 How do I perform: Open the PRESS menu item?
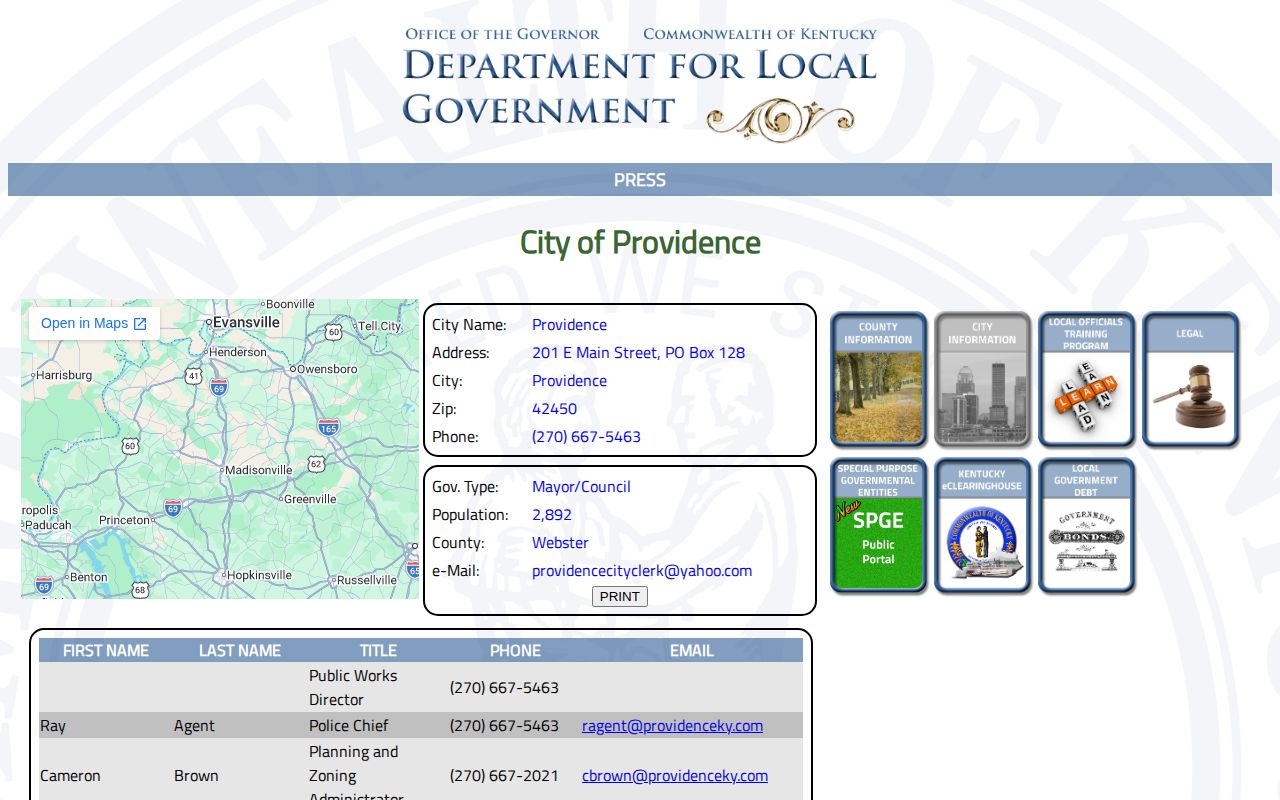(x=640, y=180)
